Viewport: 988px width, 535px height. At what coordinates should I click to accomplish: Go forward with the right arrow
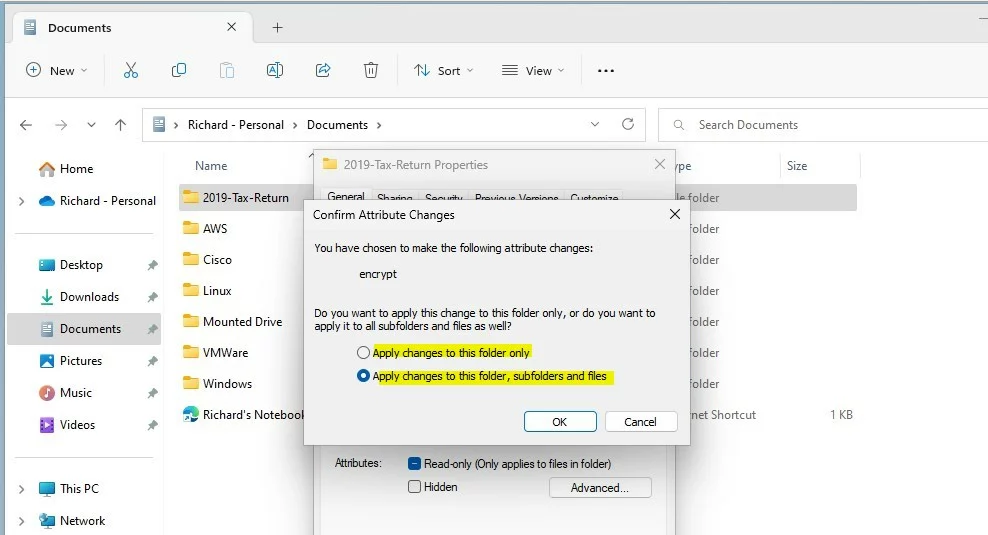click(x=61, y=125)
